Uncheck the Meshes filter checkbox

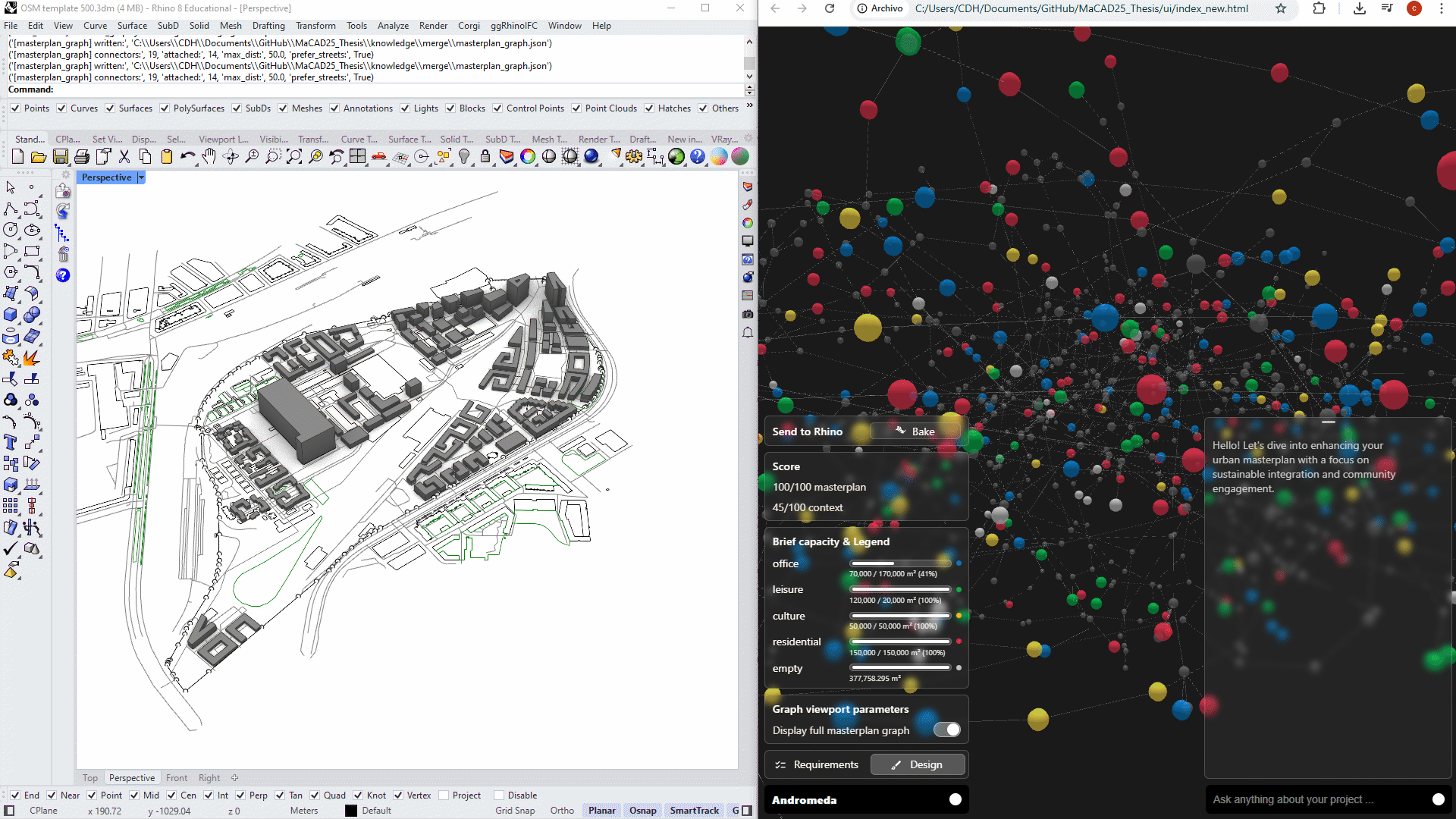pos(283,108)
